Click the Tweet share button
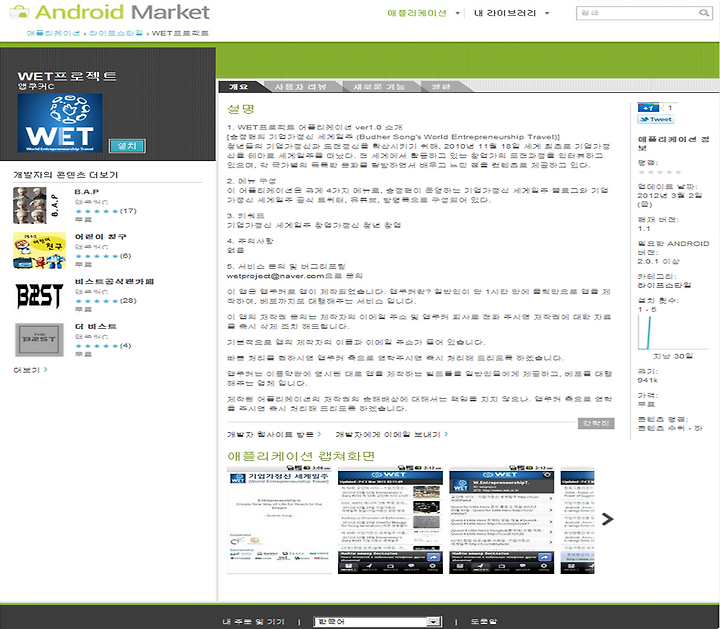This screenshot has height=629, width=720. pos(656,119)
